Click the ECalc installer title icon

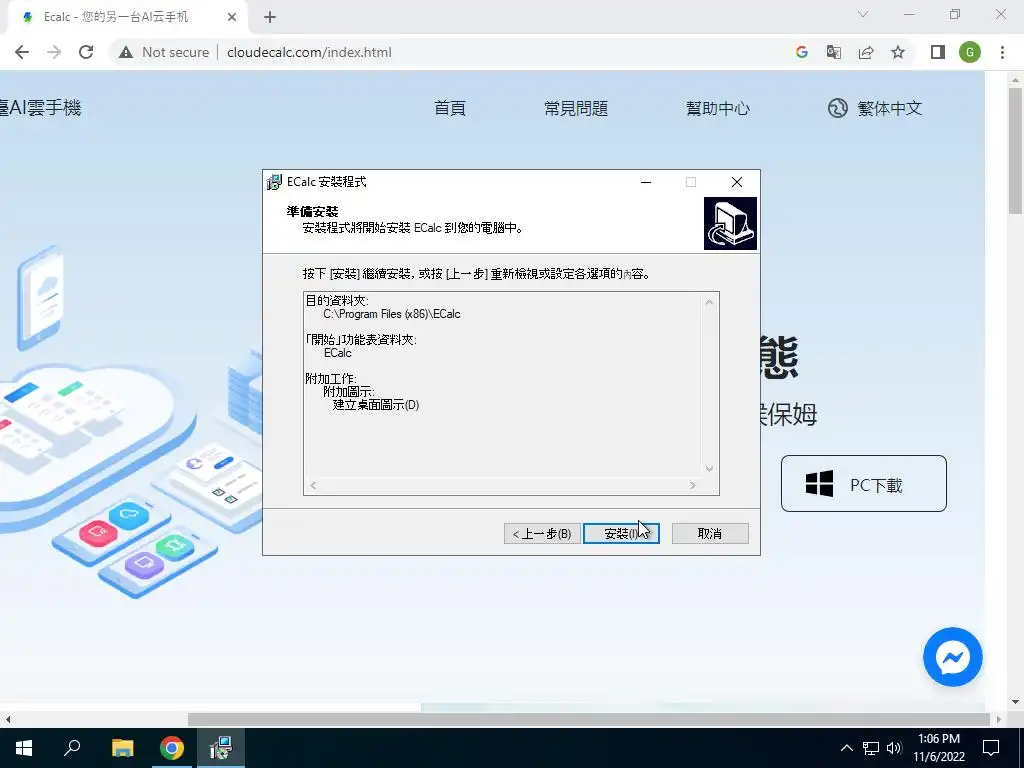274,182
